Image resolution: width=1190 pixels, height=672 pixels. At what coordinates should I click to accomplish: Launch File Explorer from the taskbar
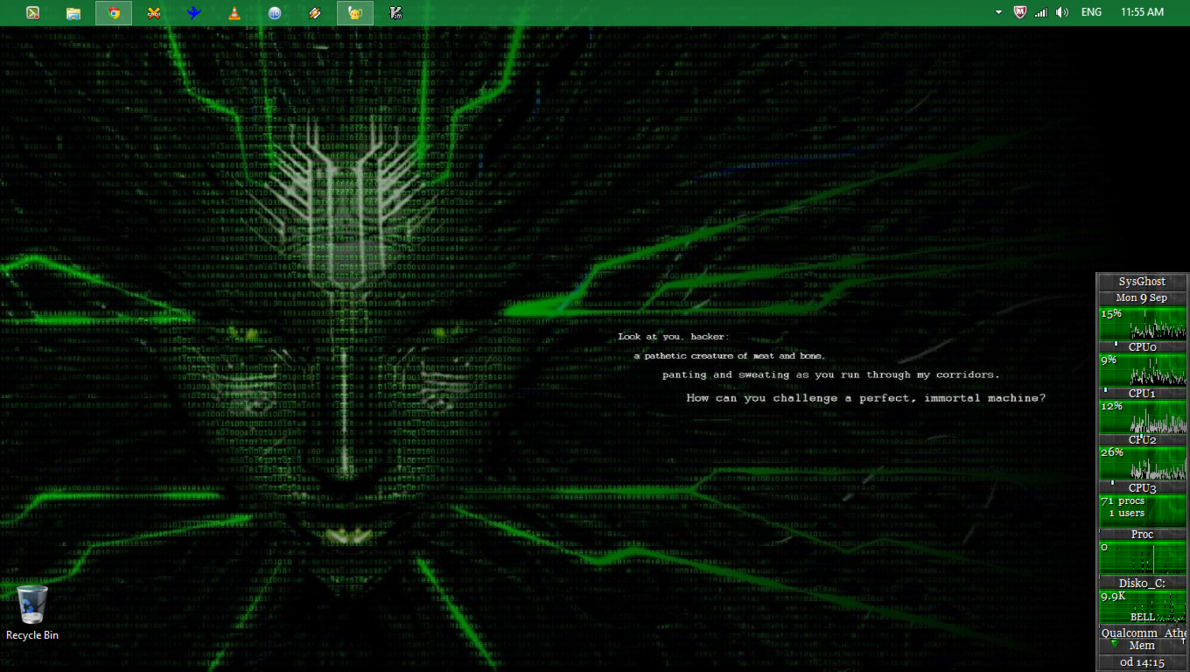73,13
